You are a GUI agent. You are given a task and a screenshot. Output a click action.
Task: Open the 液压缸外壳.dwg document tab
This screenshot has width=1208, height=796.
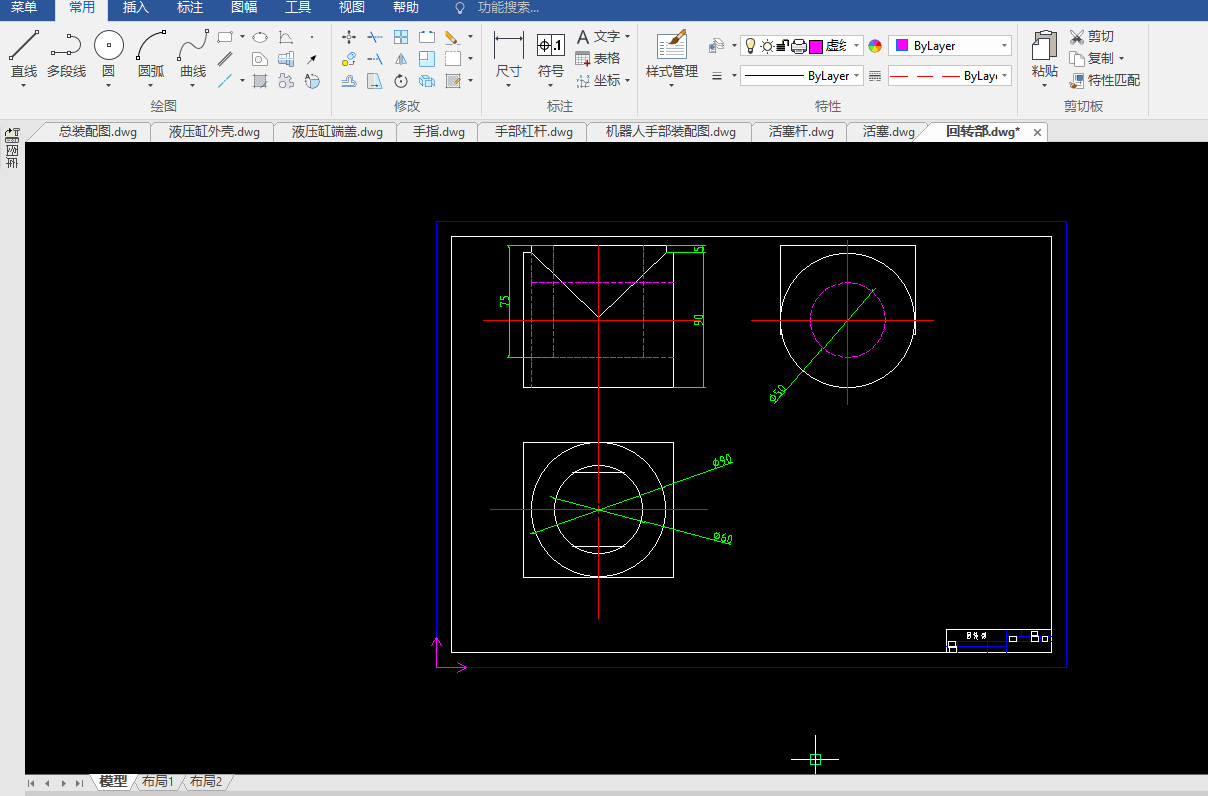pos(213,132)
